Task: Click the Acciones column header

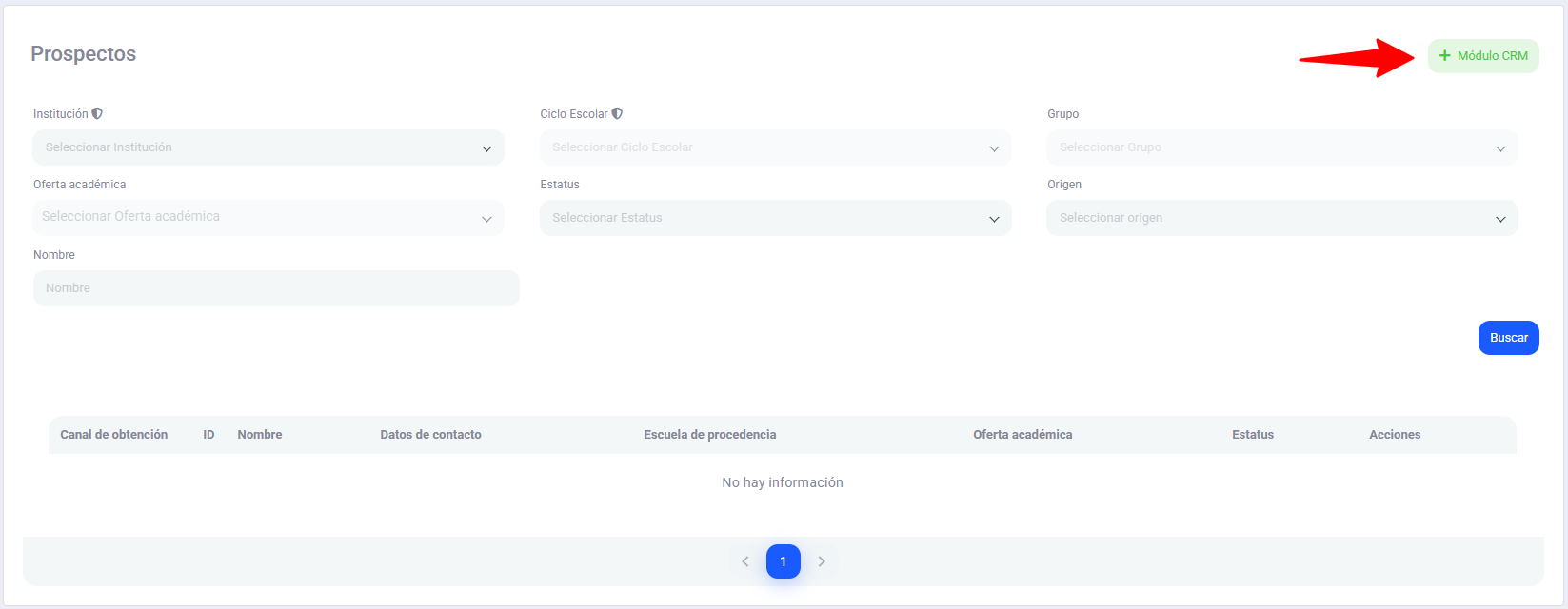Action: tap(1394, 435)
